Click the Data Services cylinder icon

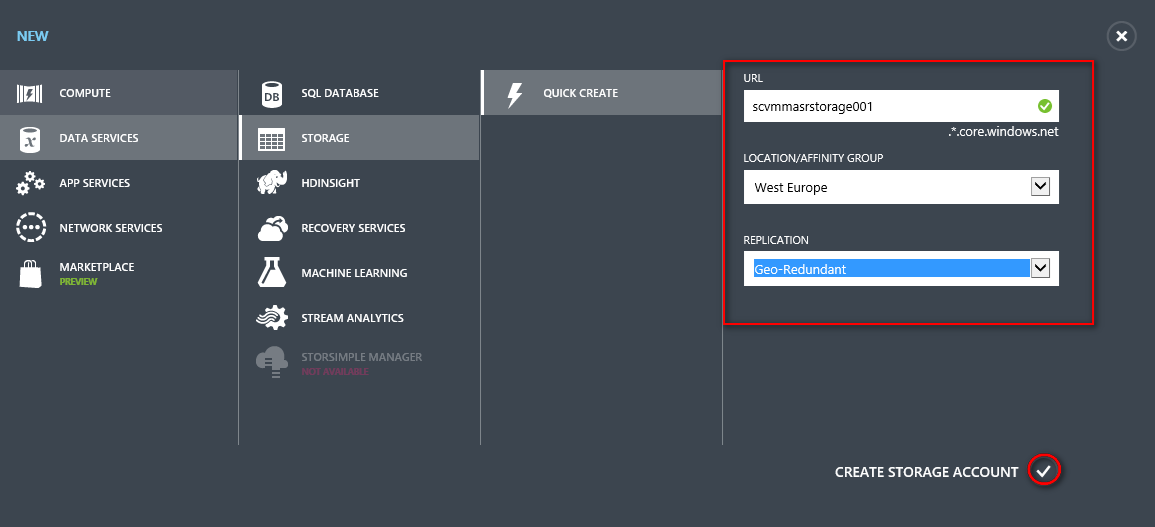(30, 139)
